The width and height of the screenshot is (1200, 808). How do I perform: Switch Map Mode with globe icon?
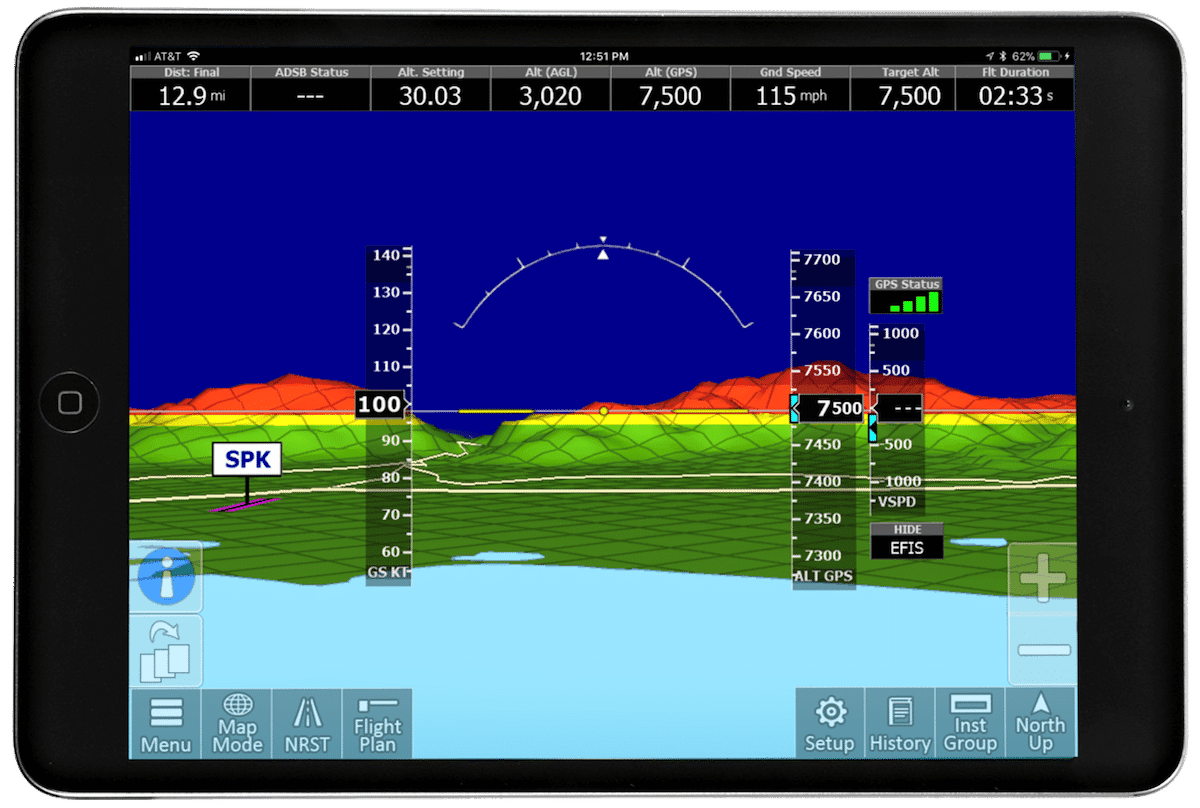coord(237,724)
